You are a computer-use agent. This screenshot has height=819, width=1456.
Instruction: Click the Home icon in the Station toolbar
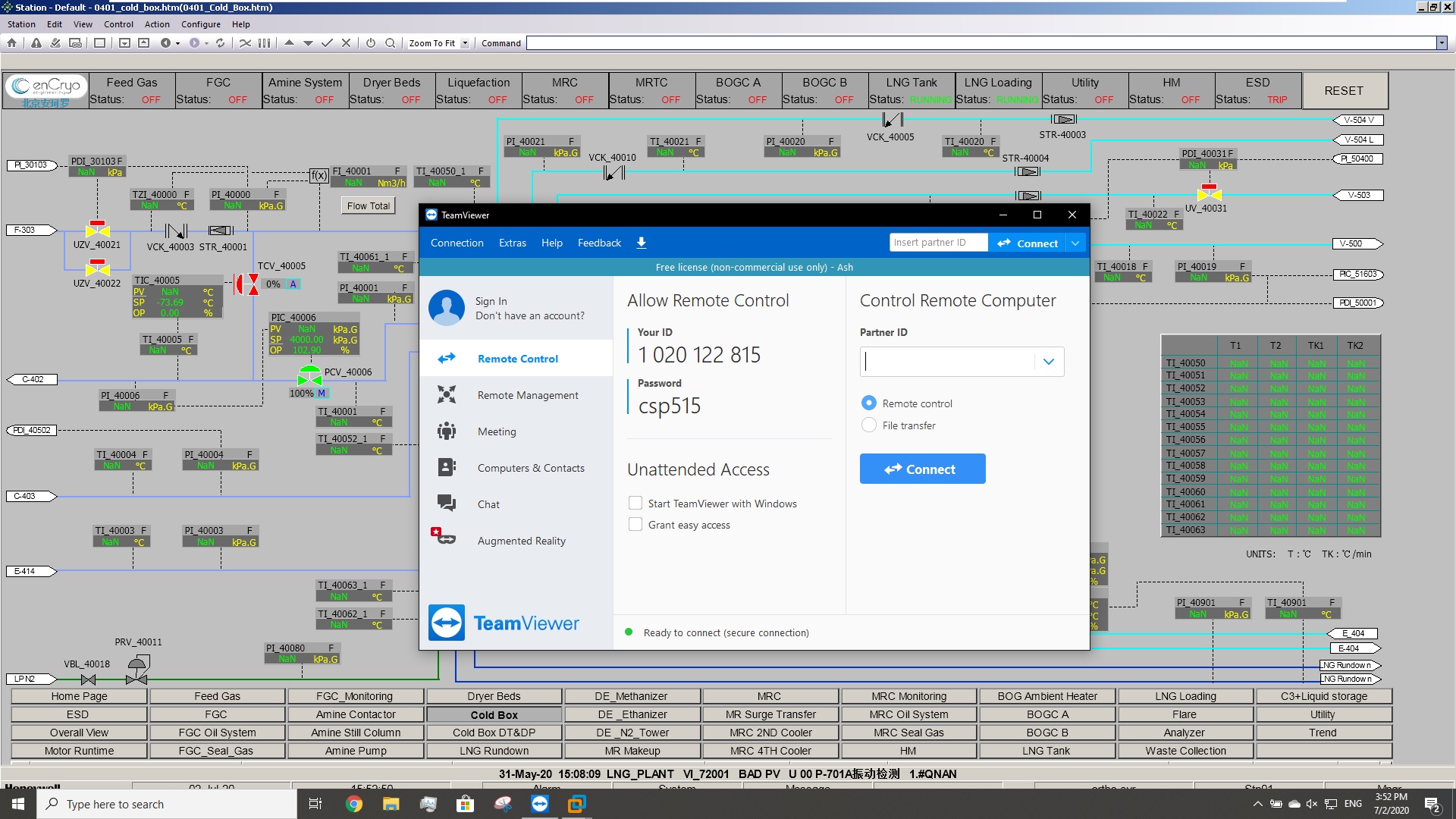coord(11,43)
